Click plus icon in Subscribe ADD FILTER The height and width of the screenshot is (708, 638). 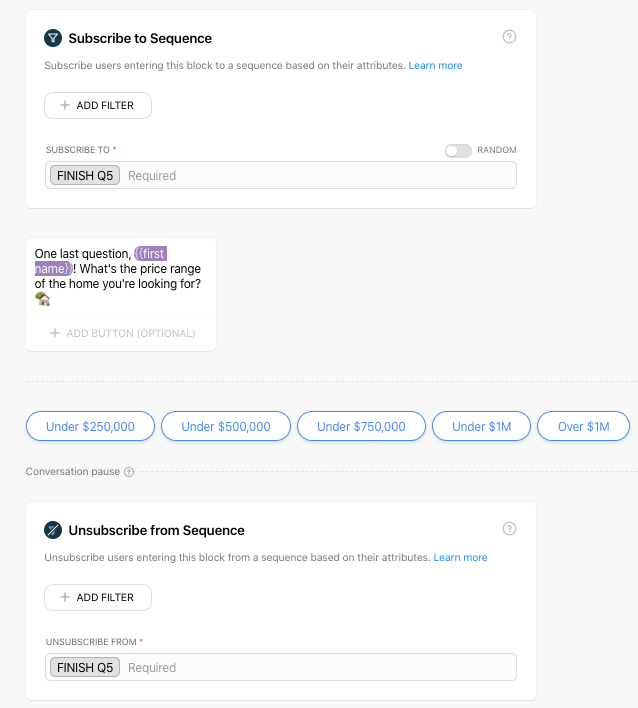[65, 105]
